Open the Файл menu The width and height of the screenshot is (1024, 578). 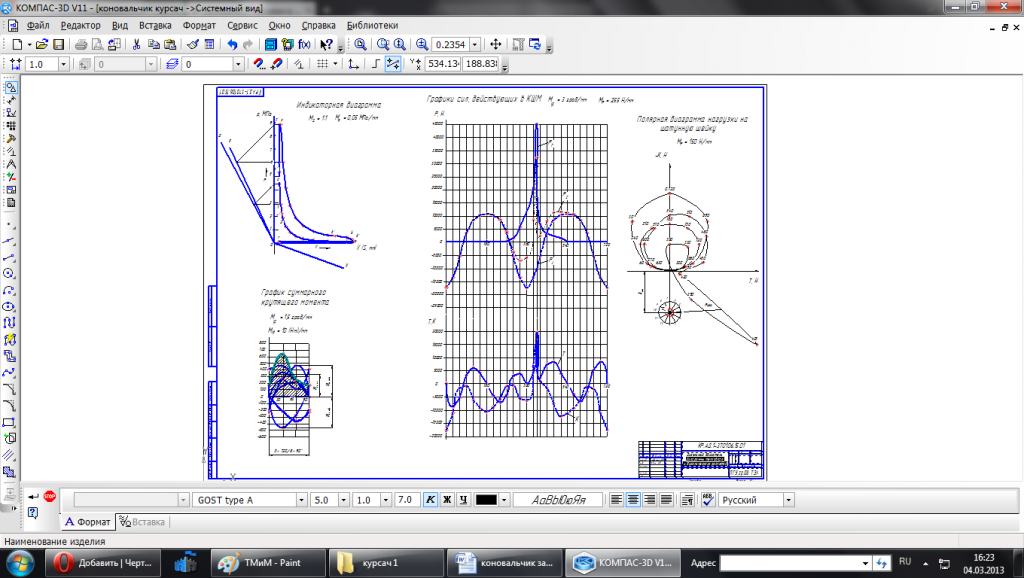pos(38,25)
